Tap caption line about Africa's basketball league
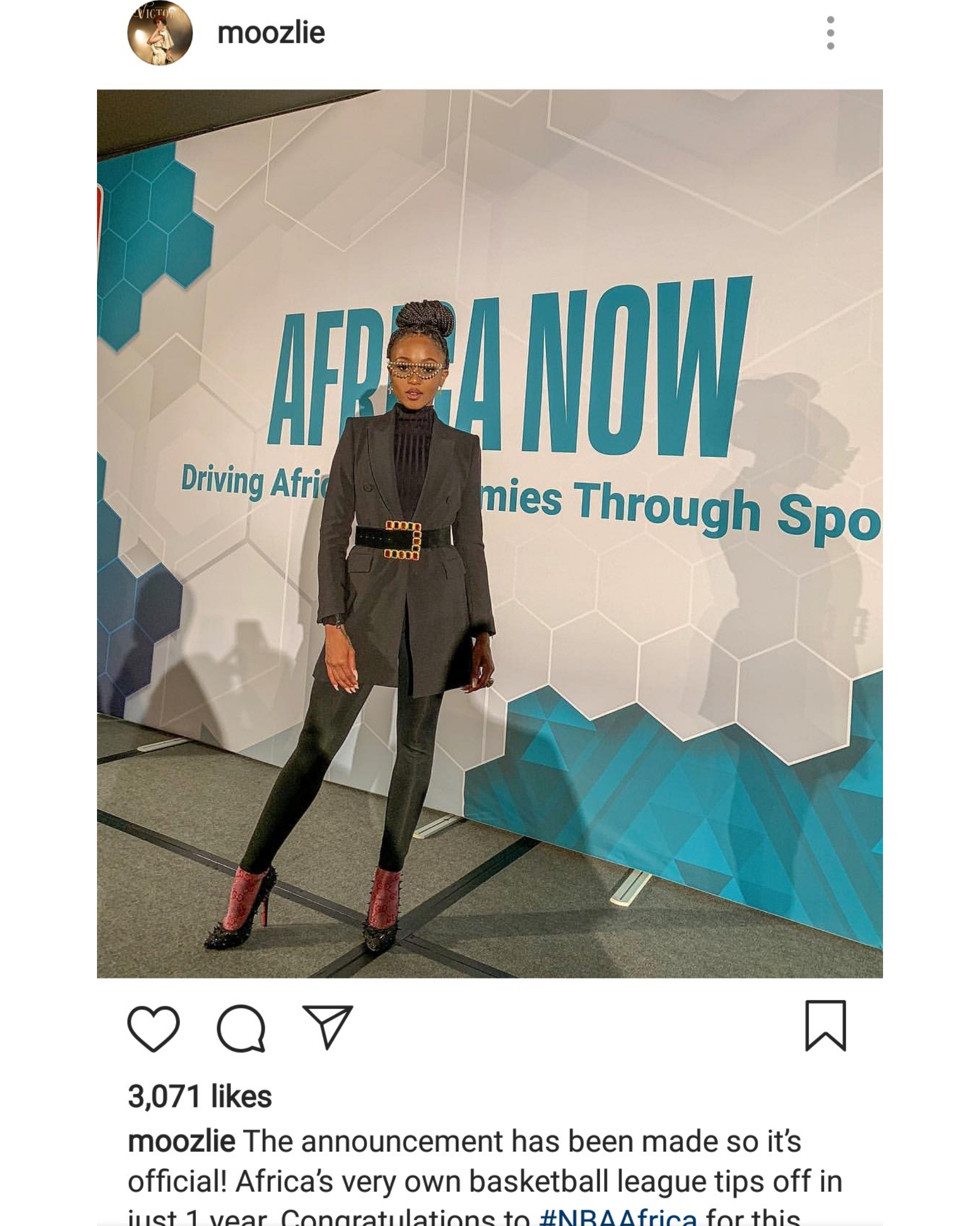This screenshot has height=1226, width=980. point(484,1181)
